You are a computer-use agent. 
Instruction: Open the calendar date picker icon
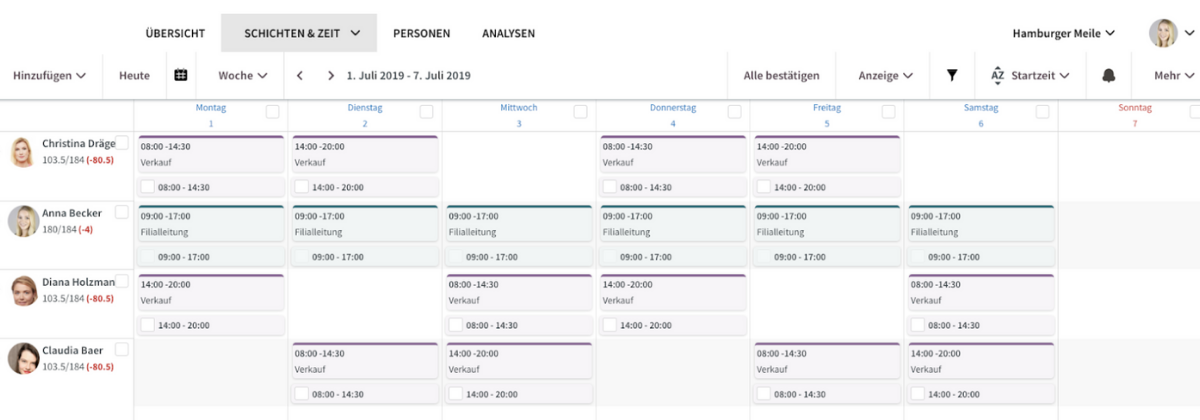(x=181, y=75)
